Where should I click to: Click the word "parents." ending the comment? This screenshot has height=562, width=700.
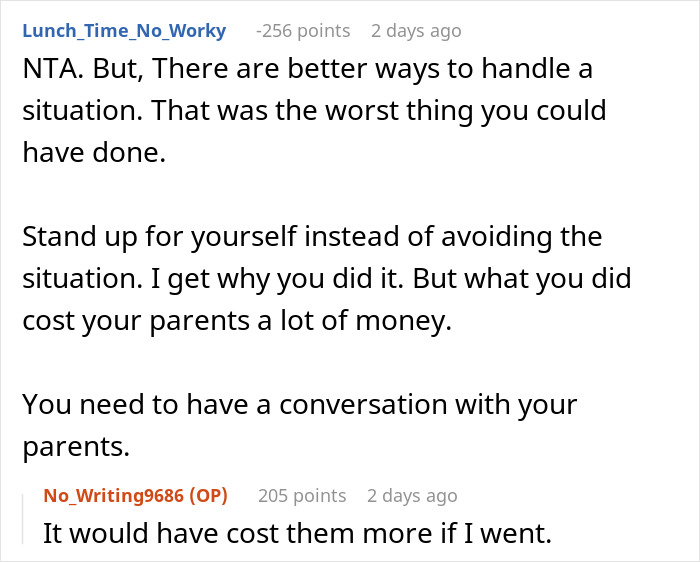[x=76, y=444]
